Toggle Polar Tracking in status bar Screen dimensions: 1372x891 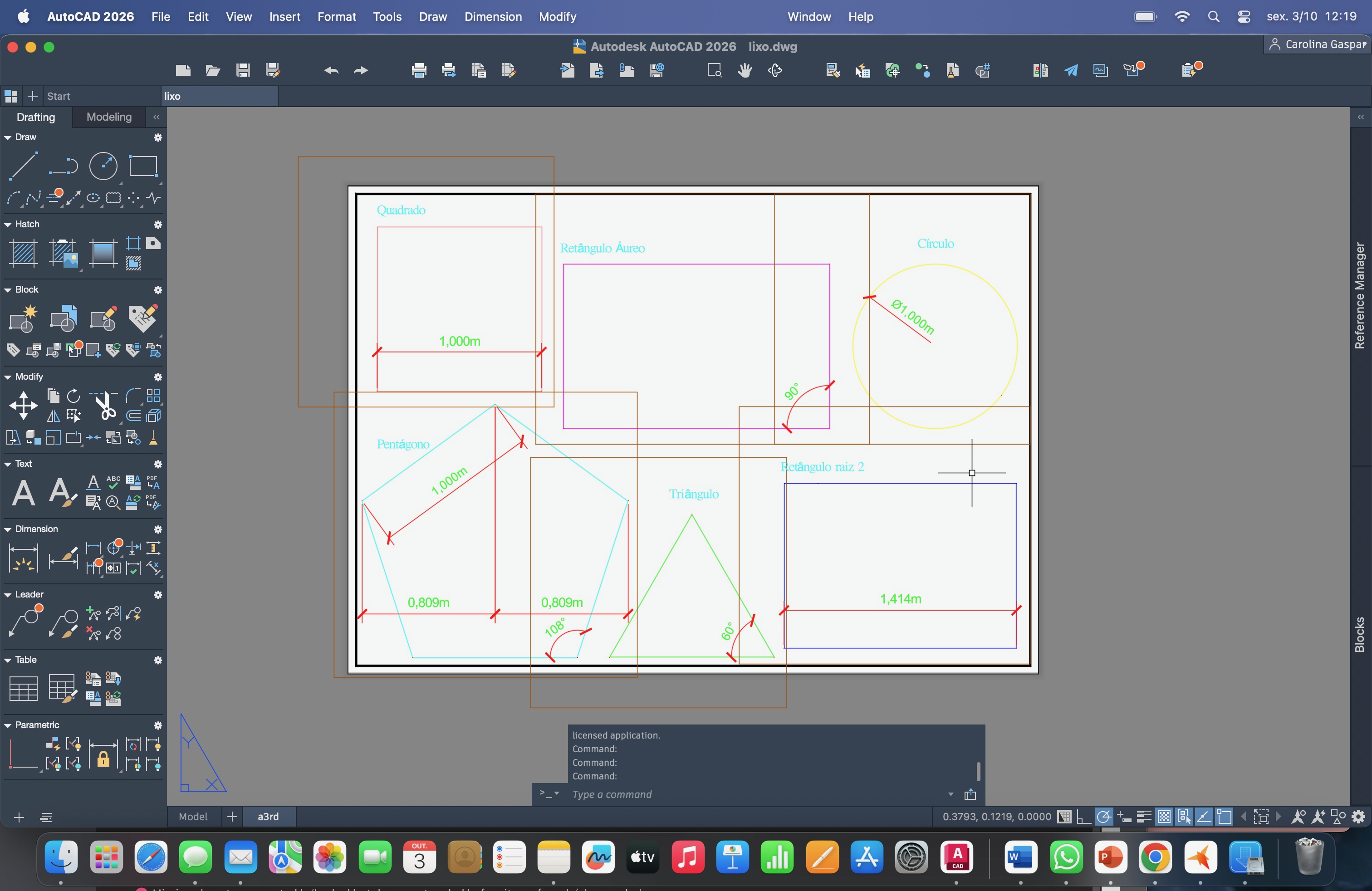(x=1103, y=817)
